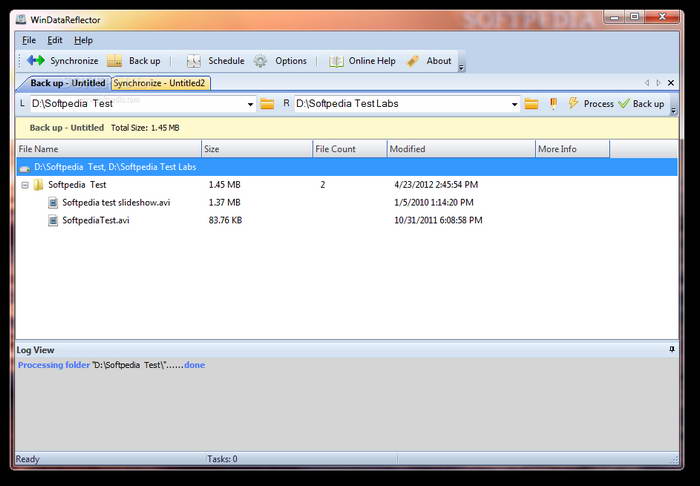Screen dimensions: 700x486
Task: Open the right folder path dropdown
Action: coord(514,104)
